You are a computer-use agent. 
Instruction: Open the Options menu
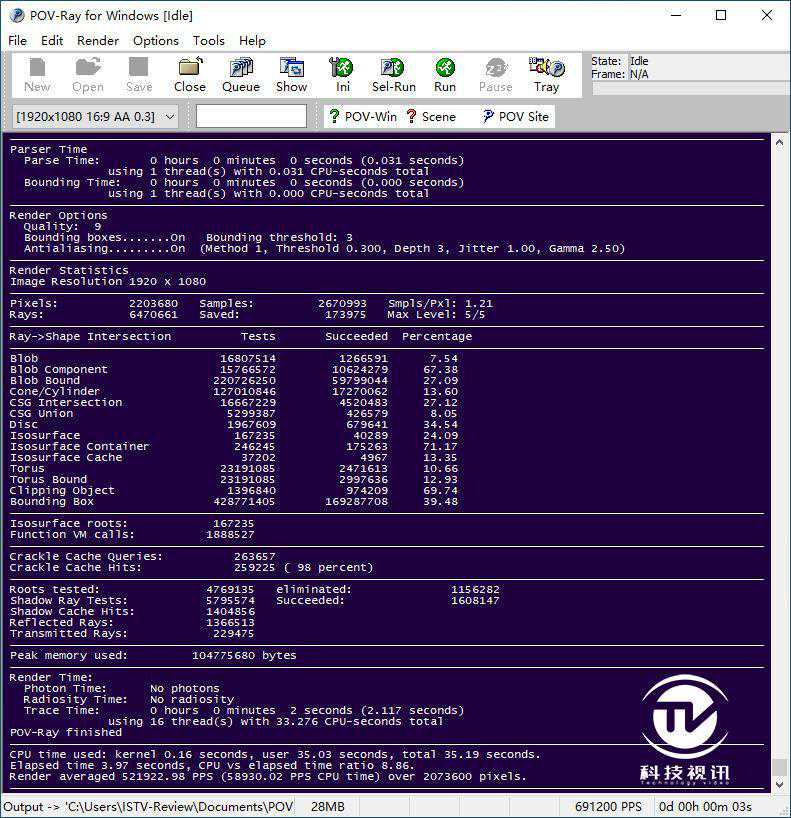pos(156,41)
